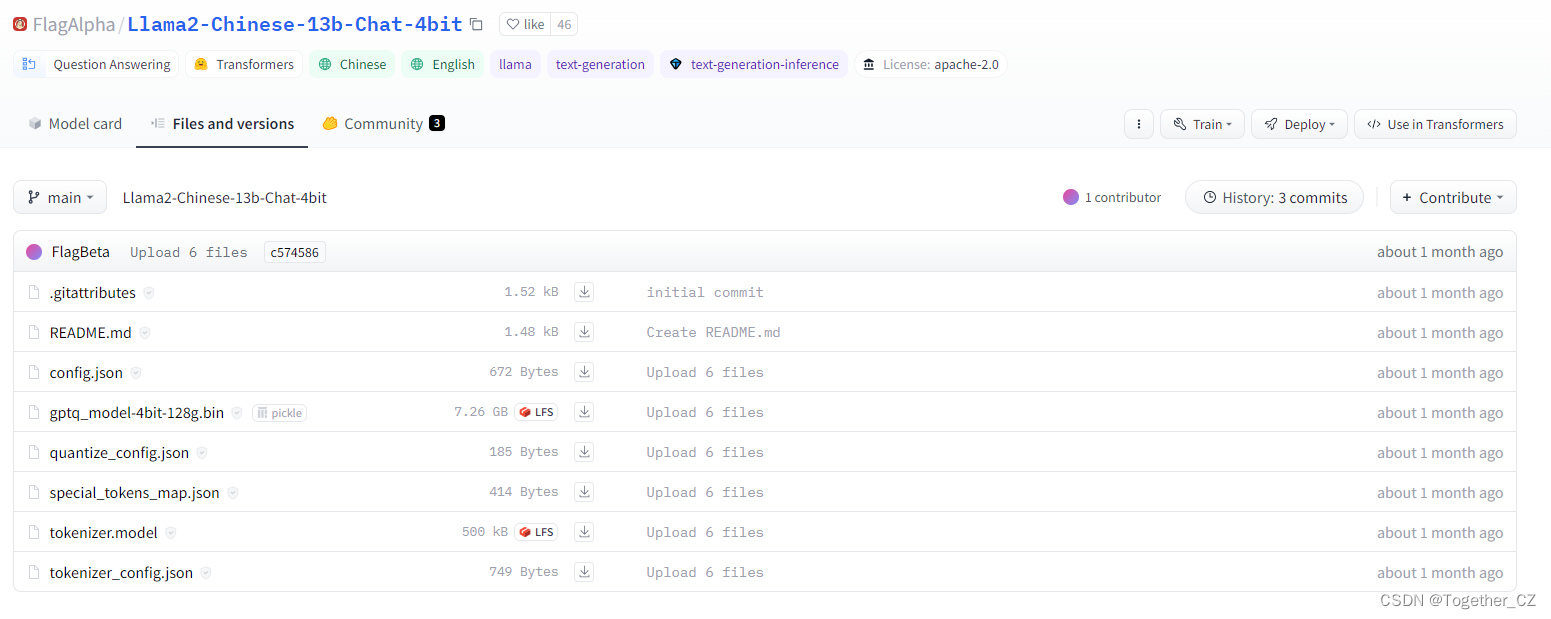Click the text-generation-inference tag
Viewport: 1551px width, 619px height.
[x=754, y=64]
